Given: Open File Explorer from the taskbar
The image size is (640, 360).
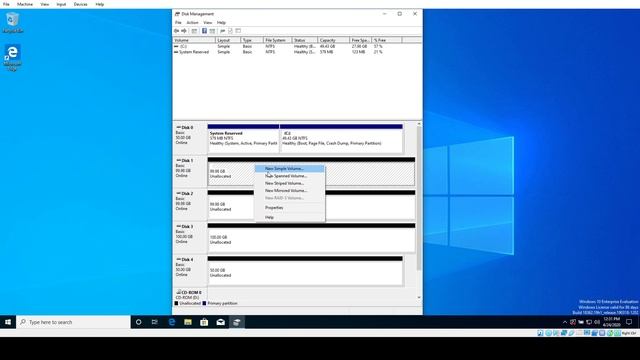Looking at the screenshot, I should coord(188,322).
